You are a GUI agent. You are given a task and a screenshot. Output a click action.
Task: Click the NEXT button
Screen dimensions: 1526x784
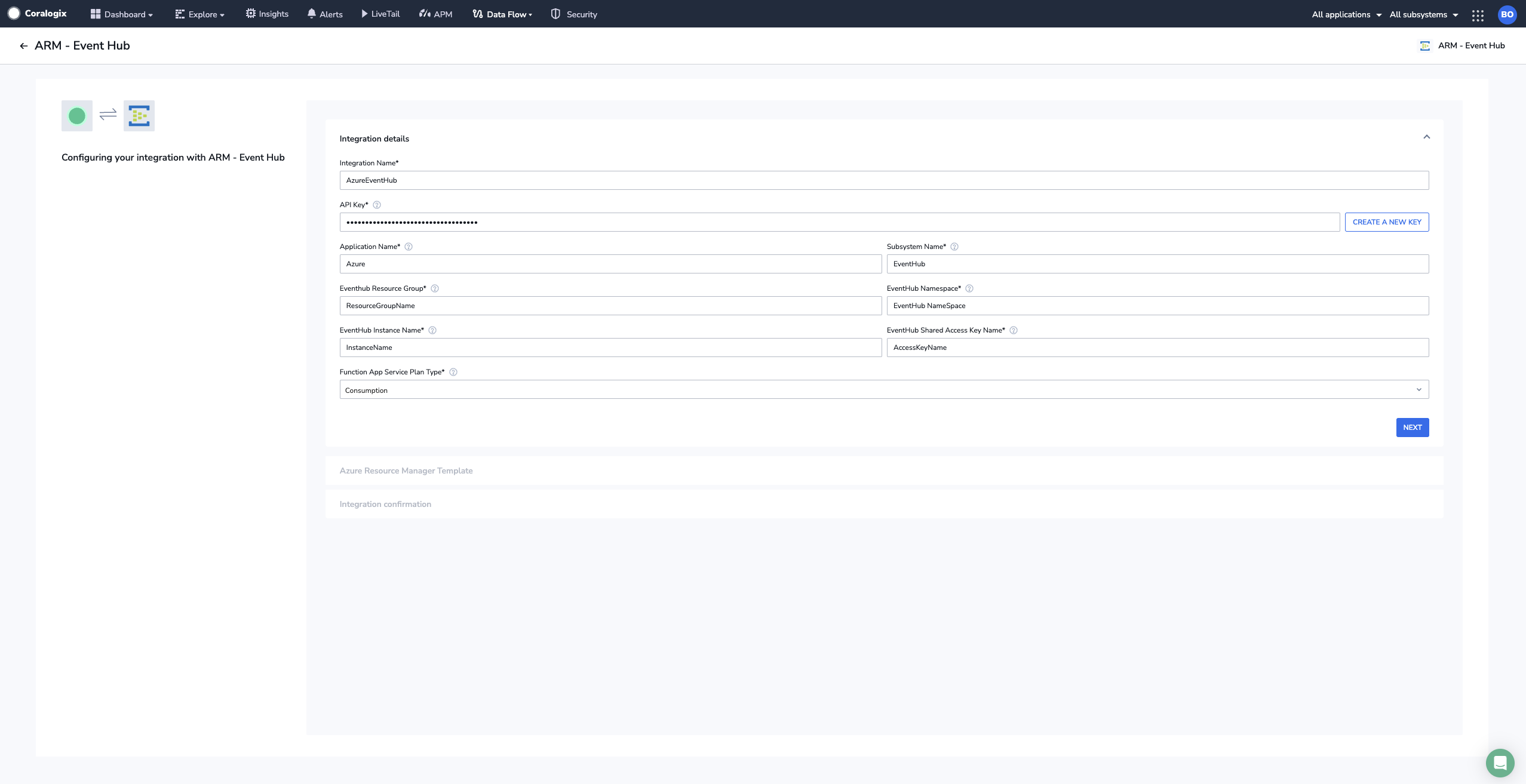point(1413,428)
